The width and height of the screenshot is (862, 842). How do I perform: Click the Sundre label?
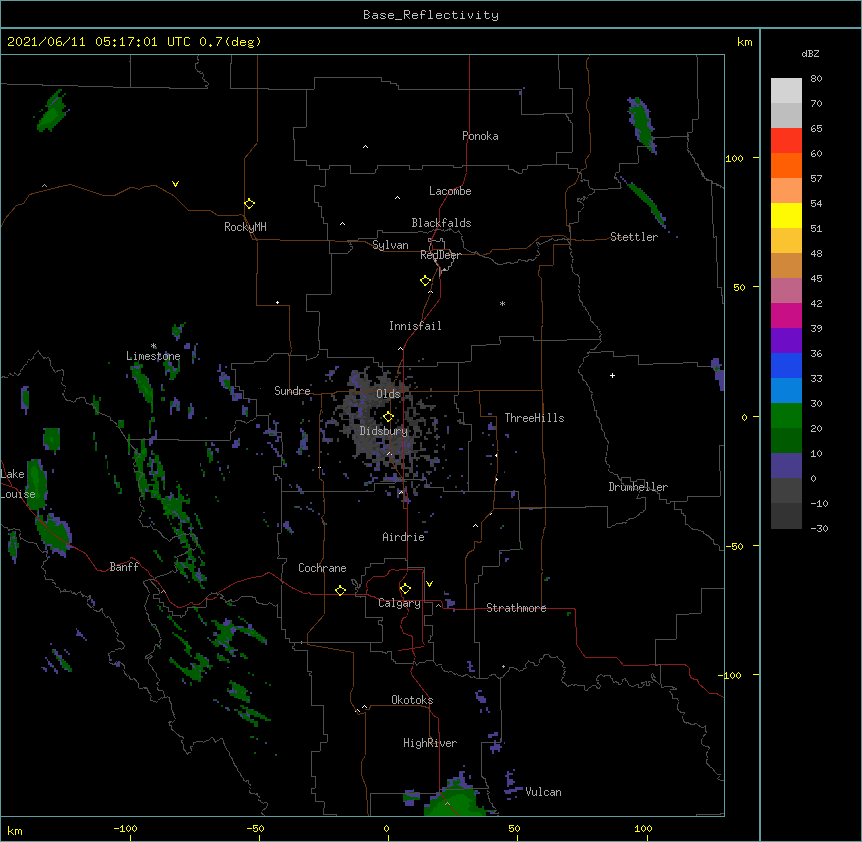tap(292, 391)
